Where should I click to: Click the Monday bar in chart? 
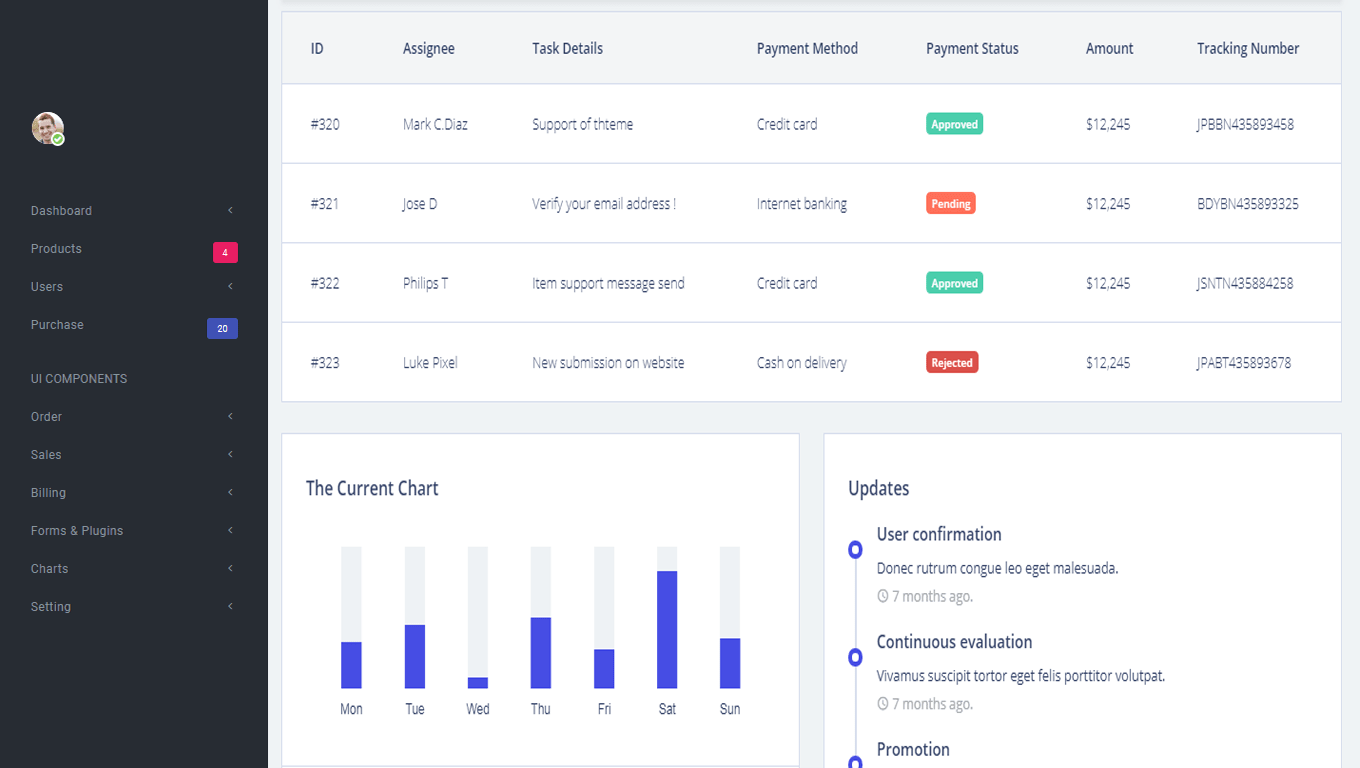point(351,665)
